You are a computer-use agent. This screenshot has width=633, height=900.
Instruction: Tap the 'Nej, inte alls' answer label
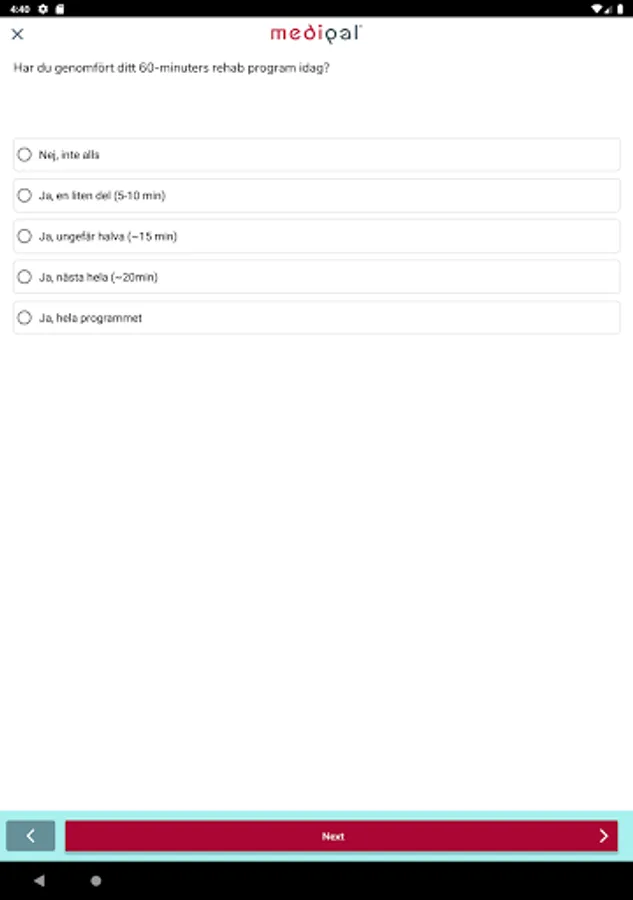69,155
